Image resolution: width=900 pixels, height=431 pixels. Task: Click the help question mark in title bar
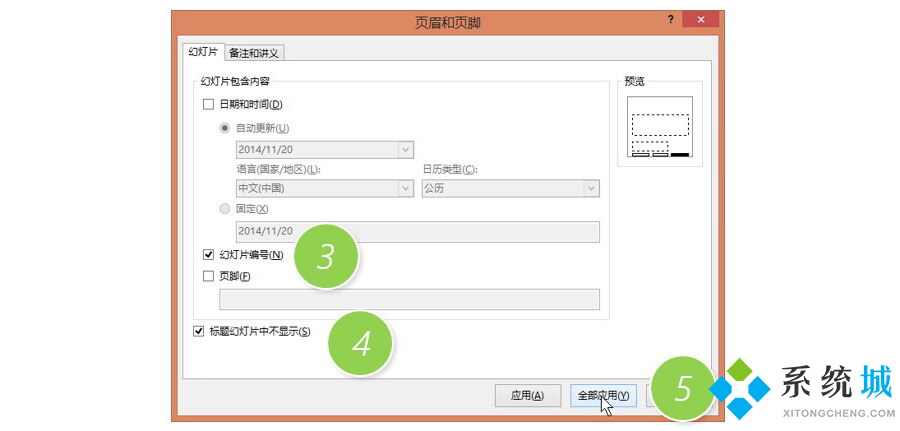pyautogui.click(x=669, y=20)
